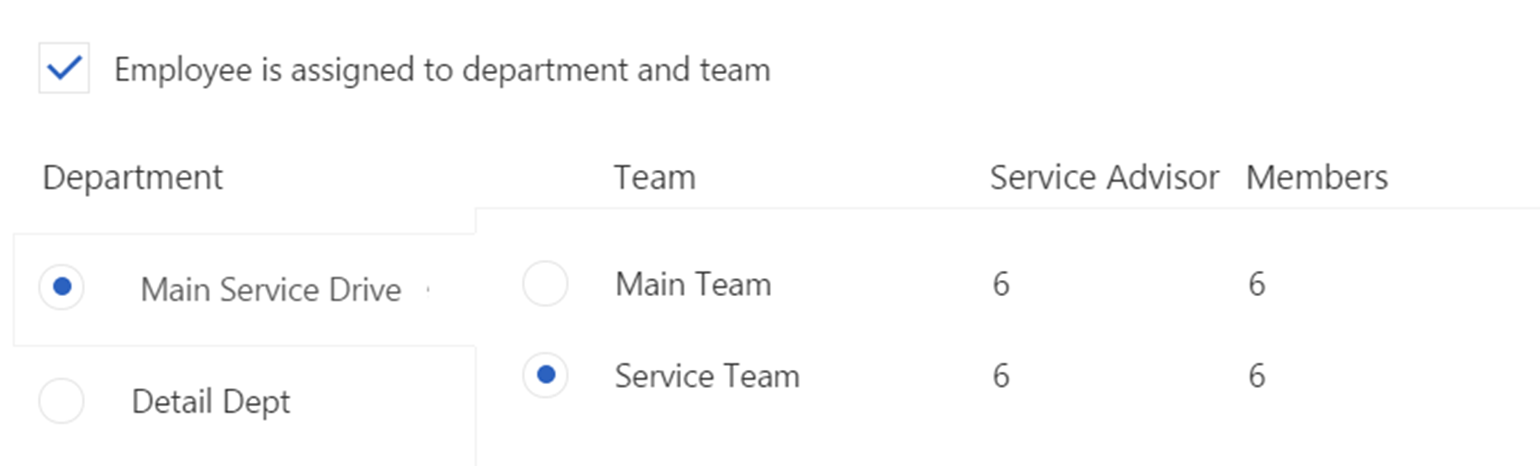The image size is (1540, 466).
Task: Uncheck the employee assigned to department checkbox
Action: tap(64, 69)
